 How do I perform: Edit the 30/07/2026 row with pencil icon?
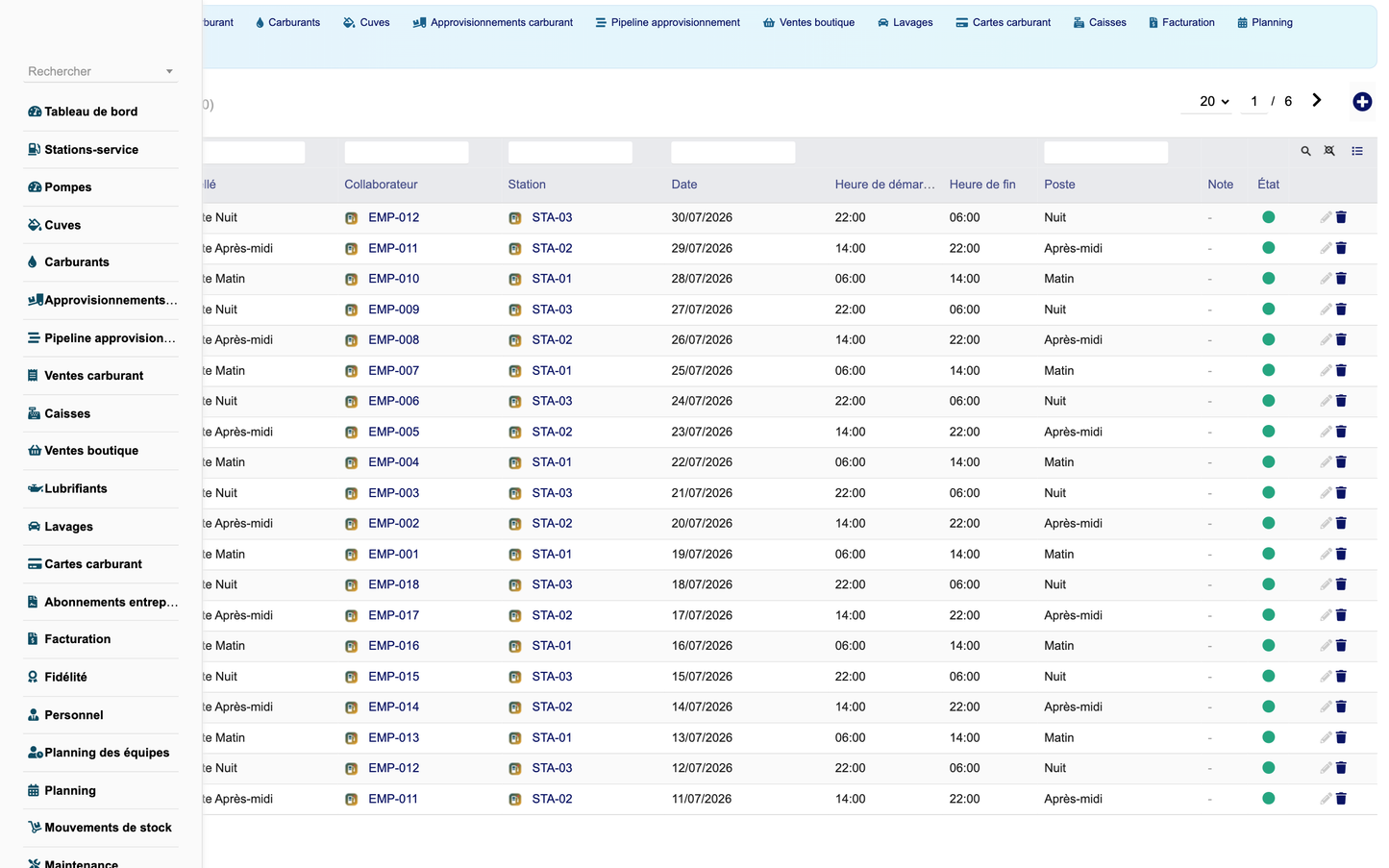click(x=1326, y=217)
